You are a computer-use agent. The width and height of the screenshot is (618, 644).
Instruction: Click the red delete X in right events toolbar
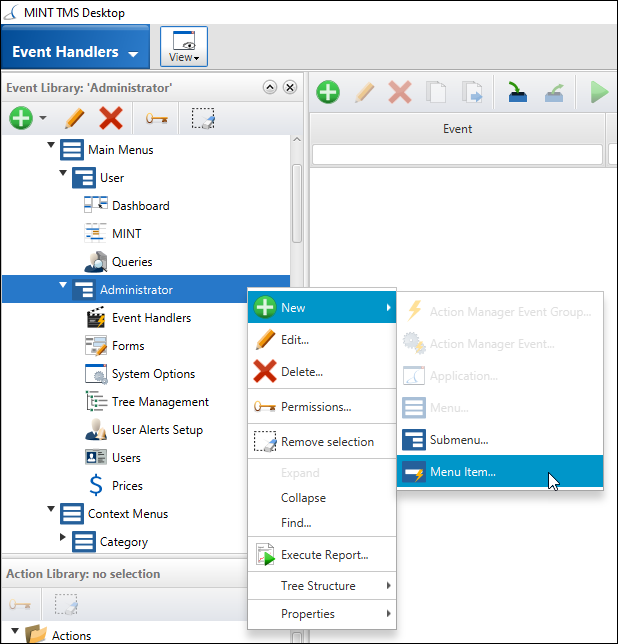point(400,92)
